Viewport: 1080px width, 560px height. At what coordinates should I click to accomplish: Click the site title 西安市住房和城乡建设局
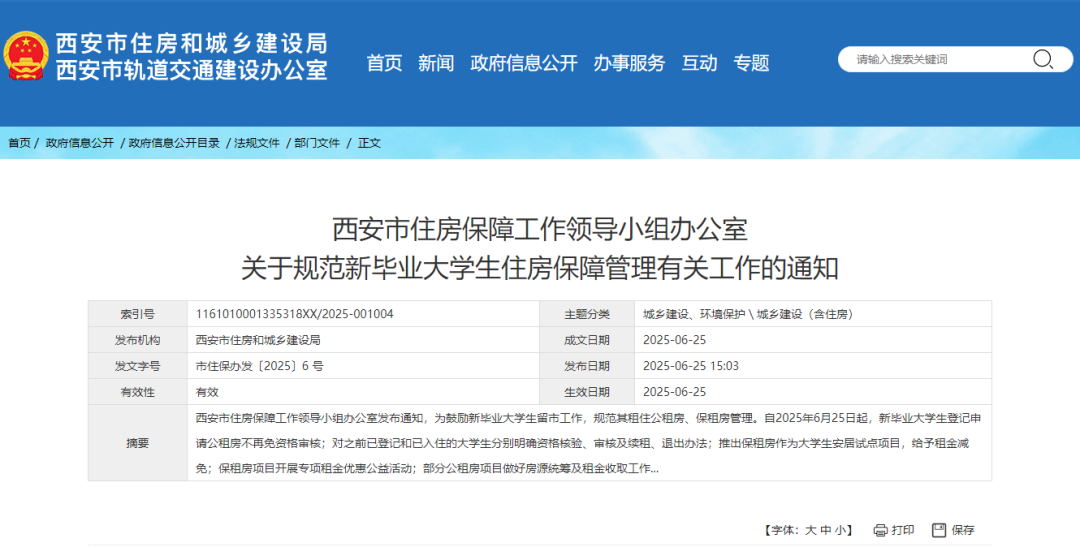191,43
